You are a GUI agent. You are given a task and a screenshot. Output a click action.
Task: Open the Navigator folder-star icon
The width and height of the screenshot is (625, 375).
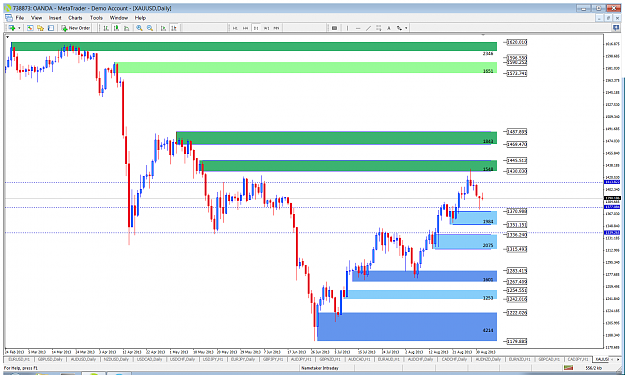click(x=40, y=28)
